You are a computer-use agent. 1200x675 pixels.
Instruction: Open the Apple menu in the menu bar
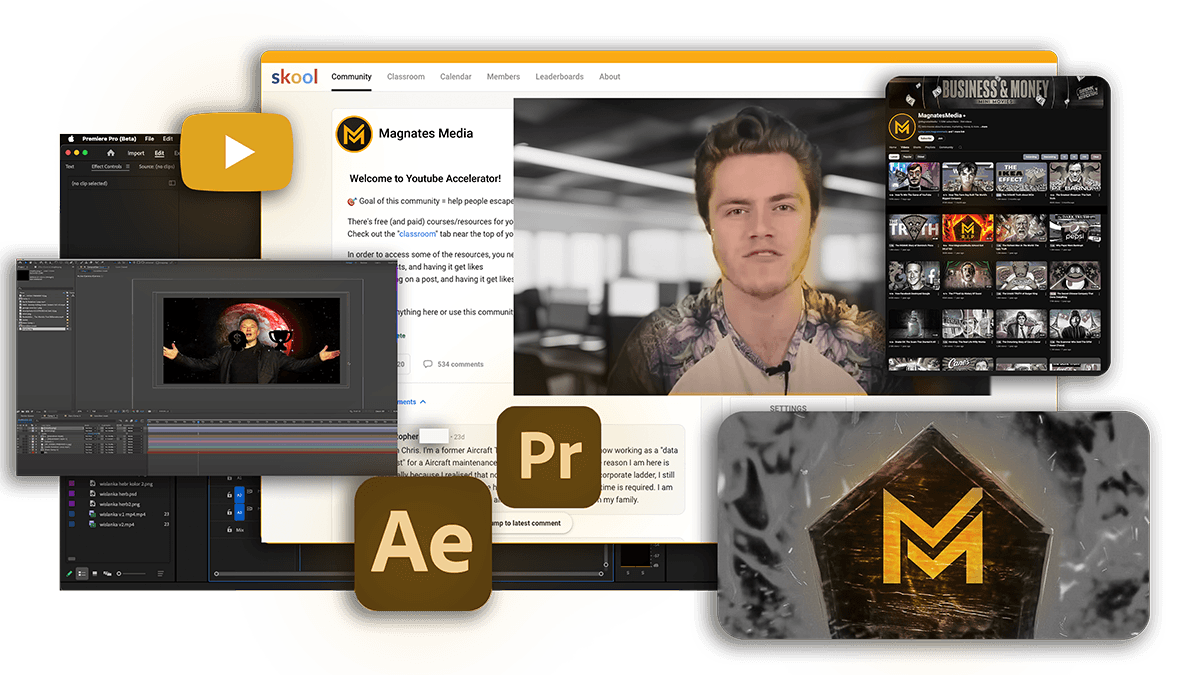(x=71, y=139)
